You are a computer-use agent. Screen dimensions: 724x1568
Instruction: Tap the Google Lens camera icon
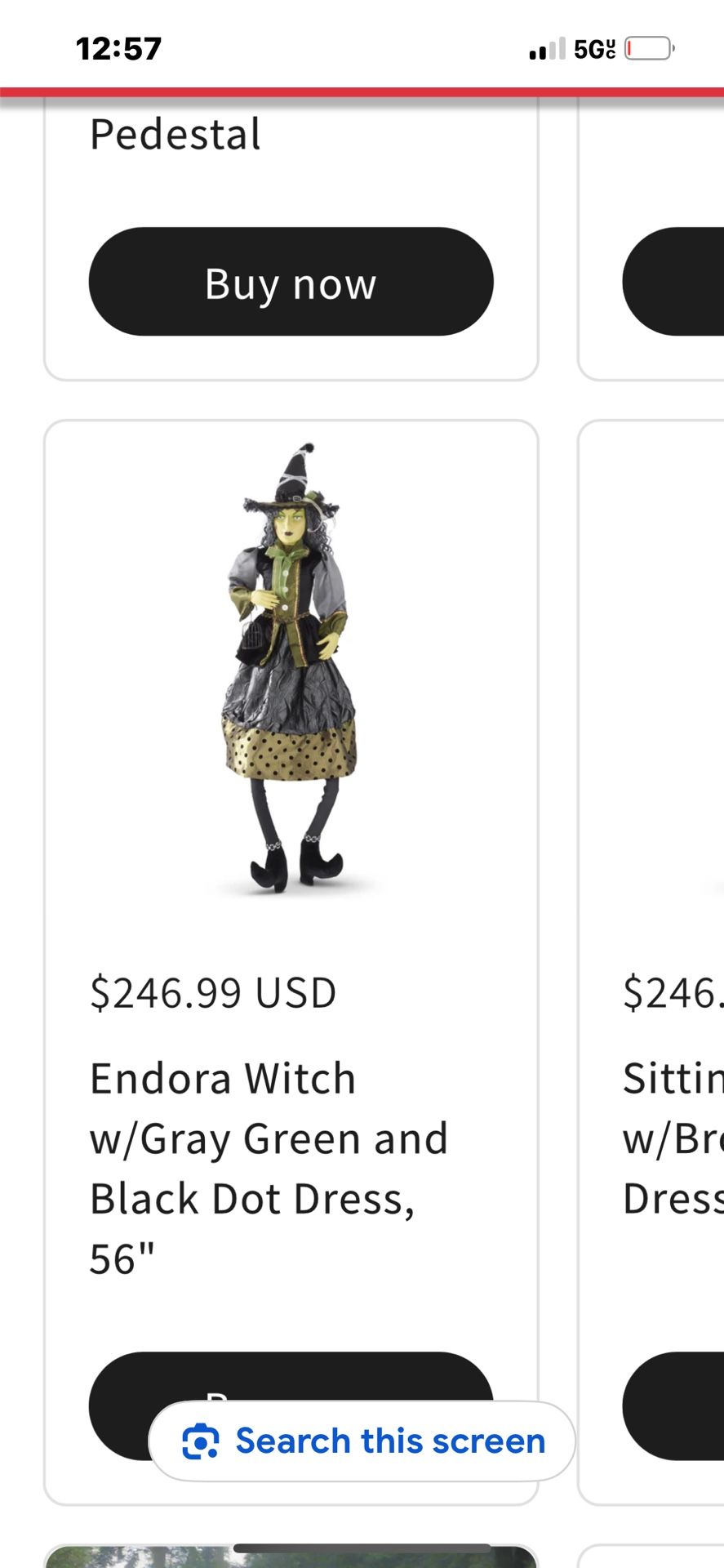(x=200, y=1441)
